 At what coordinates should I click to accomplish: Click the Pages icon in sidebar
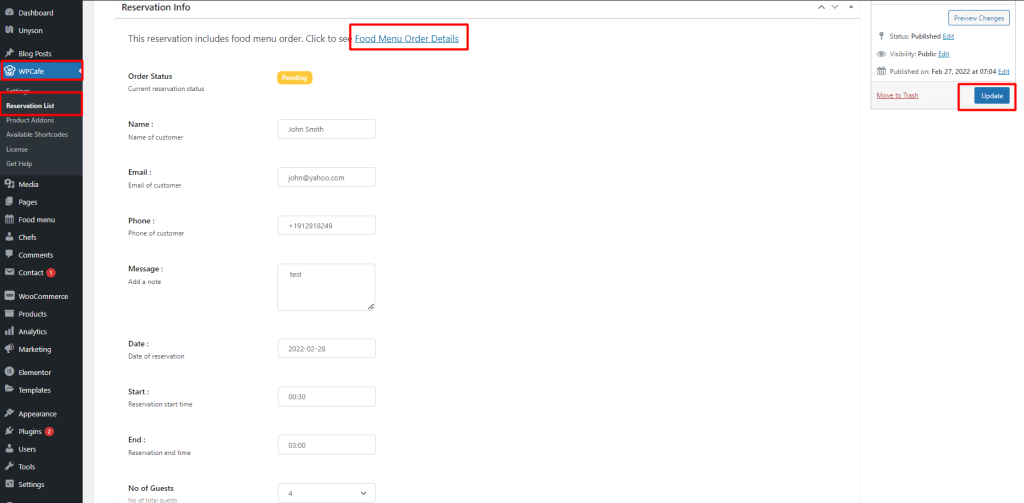[x=10, y=202]
